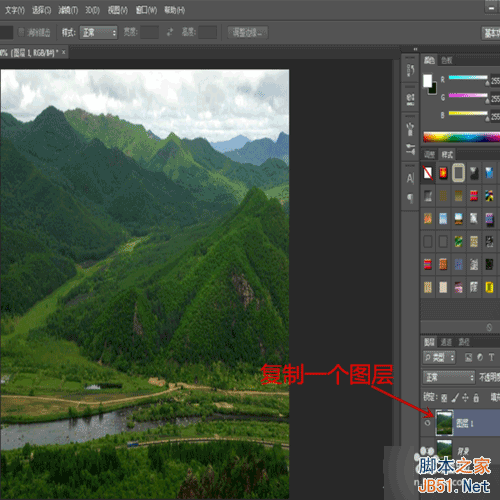
Task: Open the 文字(Y) menu
Action: 15,10
